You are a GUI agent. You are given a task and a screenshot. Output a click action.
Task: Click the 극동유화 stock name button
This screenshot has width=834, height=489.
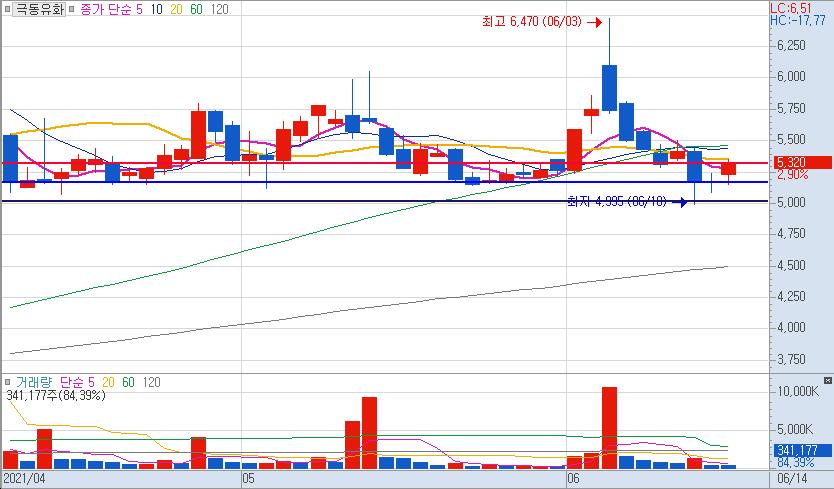(x=38, y=9)
